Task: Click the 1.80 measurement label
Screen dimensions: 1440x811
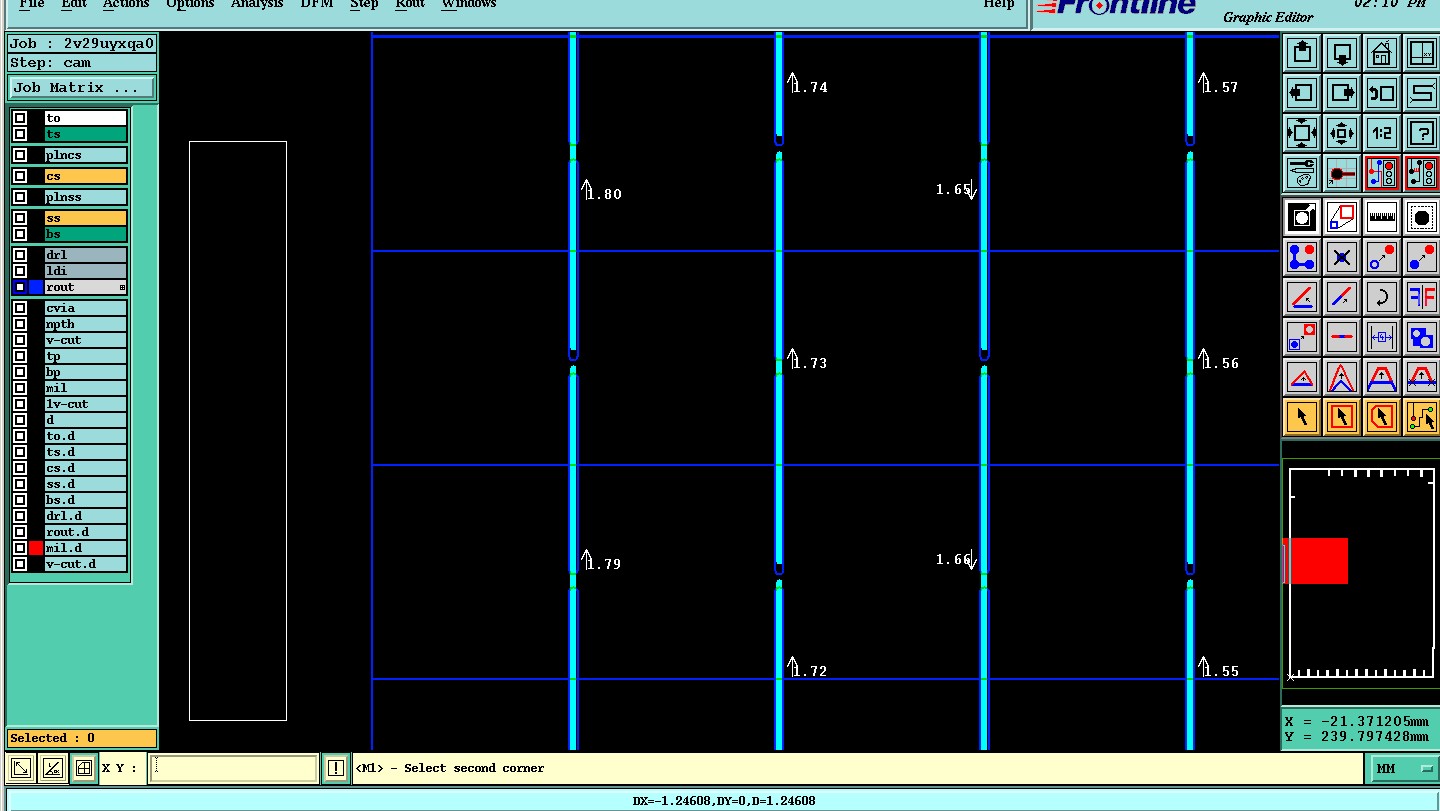Action: click(x=604, y=194)
